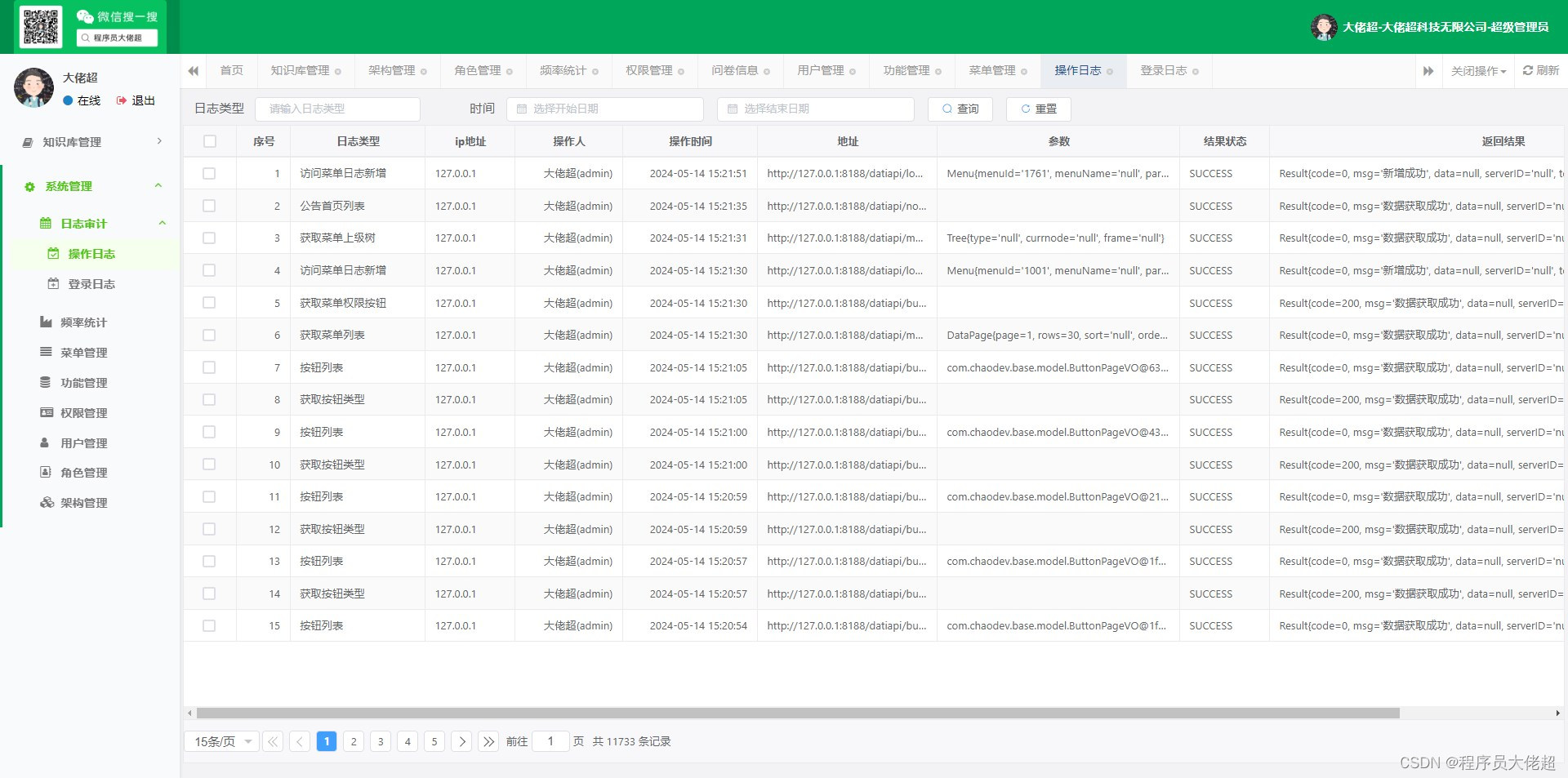Click the 菜单管理 list icon
Screen dimensions: 1568x778
(x=46, y=352)
